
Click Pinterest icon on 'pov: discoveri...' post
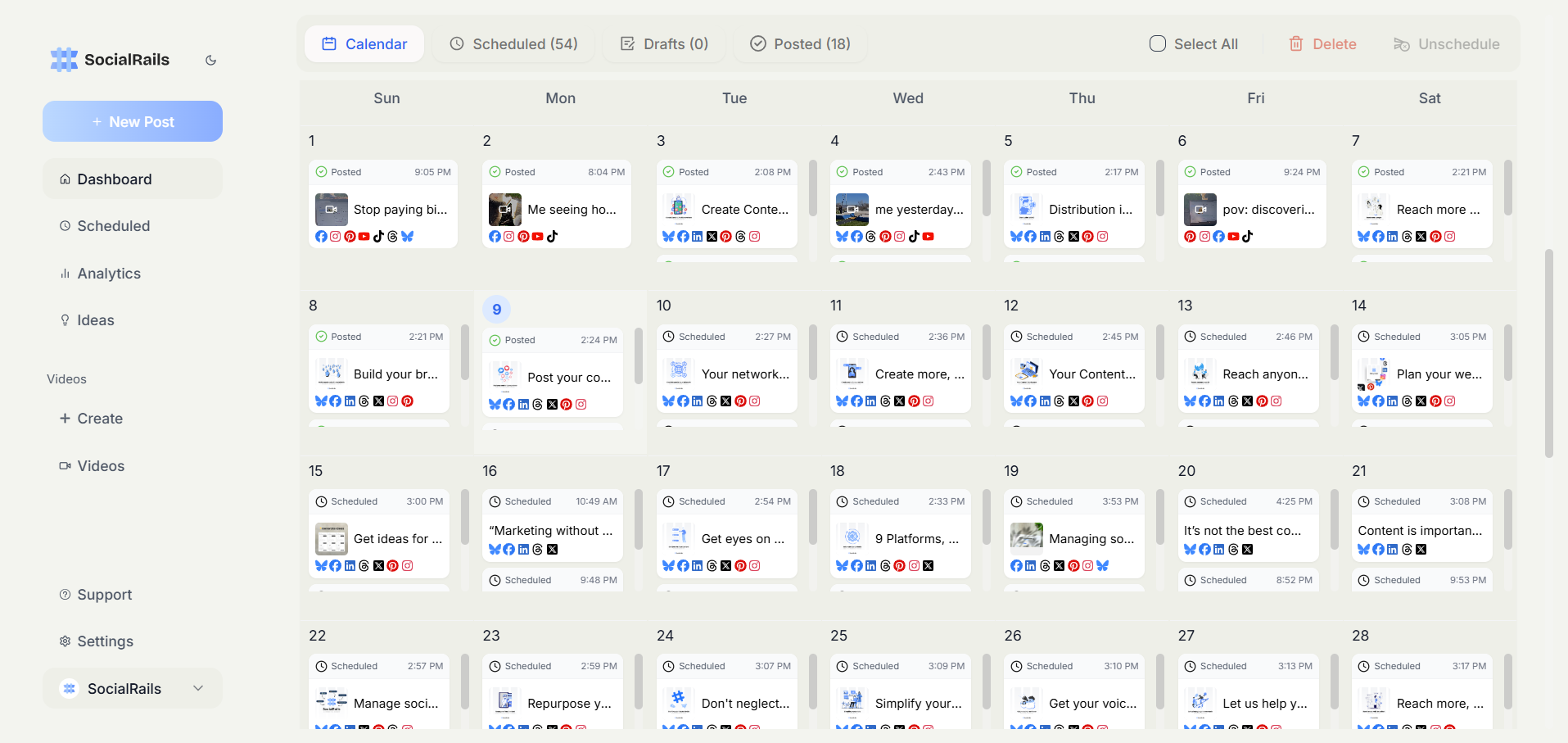click(x=1190, y=236)
